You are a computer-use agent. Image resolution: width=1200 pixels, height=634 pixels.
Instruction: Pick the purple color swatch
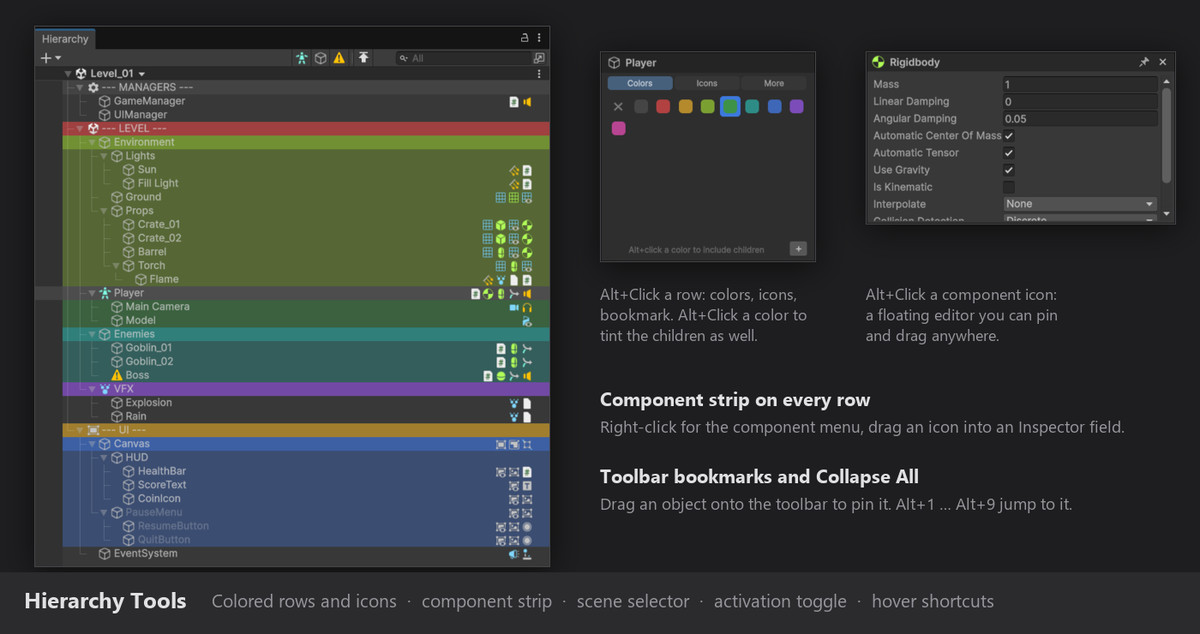797,107
